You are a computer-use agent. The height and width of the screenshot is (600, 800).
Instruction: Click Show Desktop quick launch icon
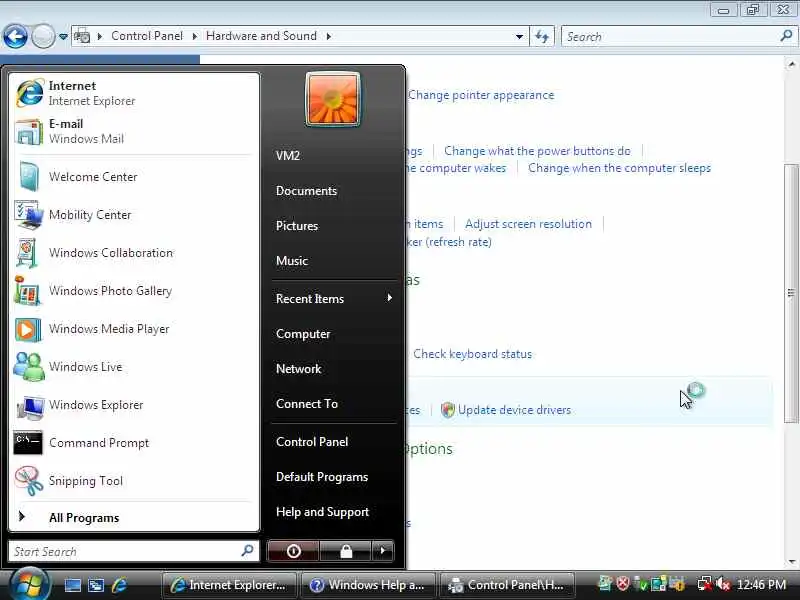click(72, 585)
